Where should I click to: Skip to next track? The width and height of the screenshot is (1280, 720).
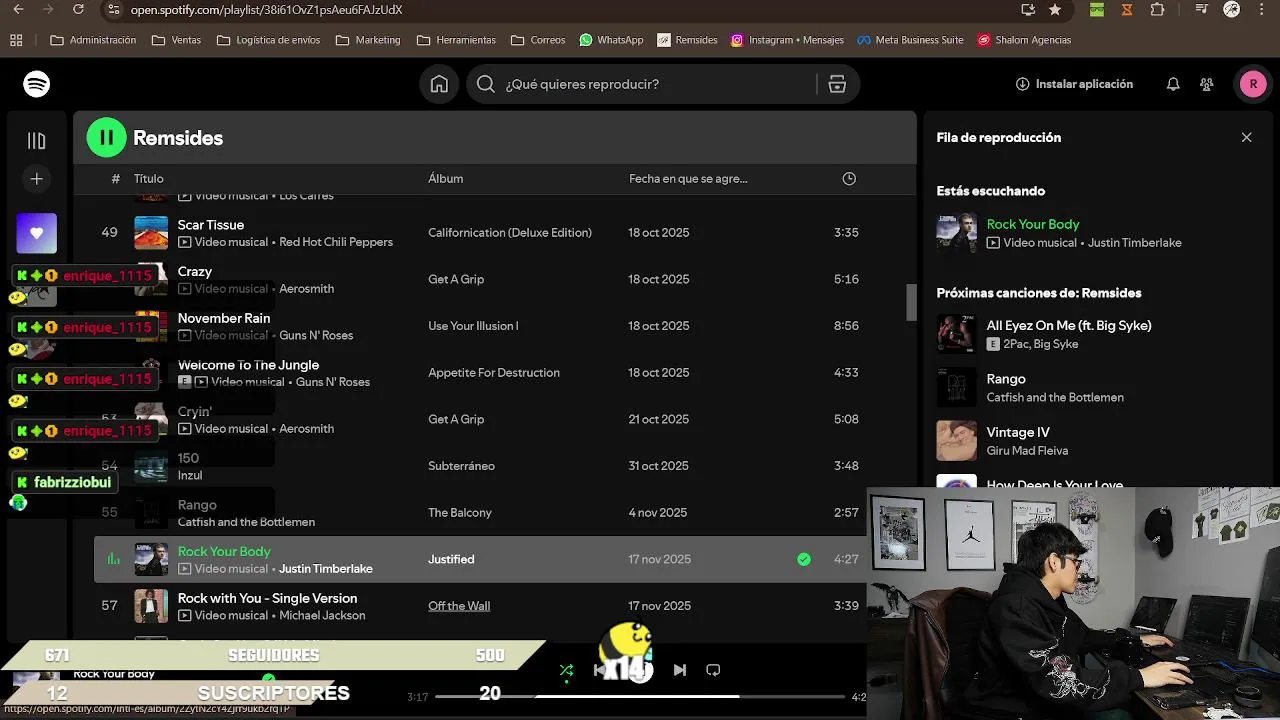(x=679, y=670)
